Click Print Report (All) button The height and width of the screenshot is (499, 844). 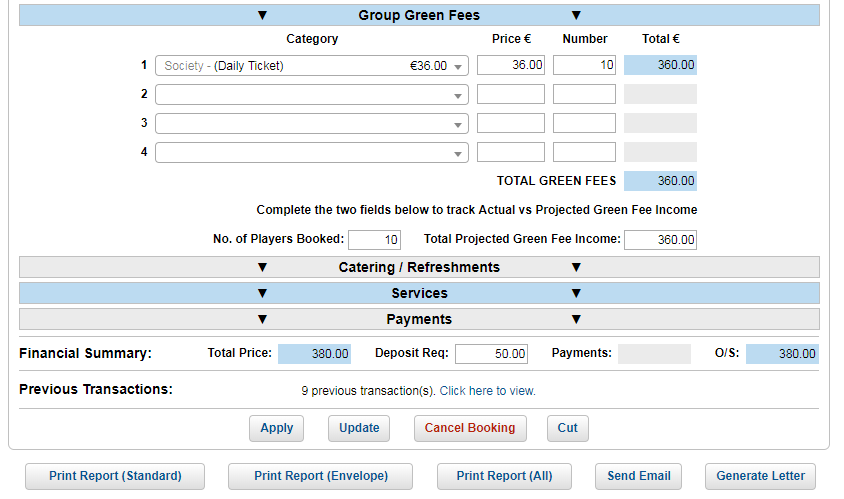(x=504, y=476)
